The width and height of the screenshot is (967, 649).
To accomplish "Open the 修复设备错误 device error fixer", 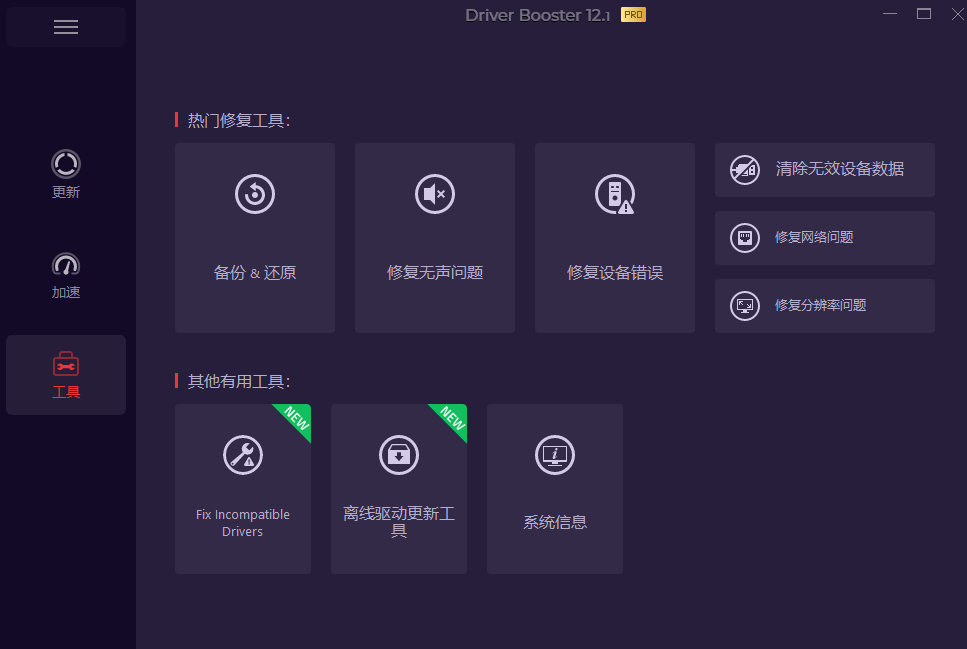I will click(614, 237).
